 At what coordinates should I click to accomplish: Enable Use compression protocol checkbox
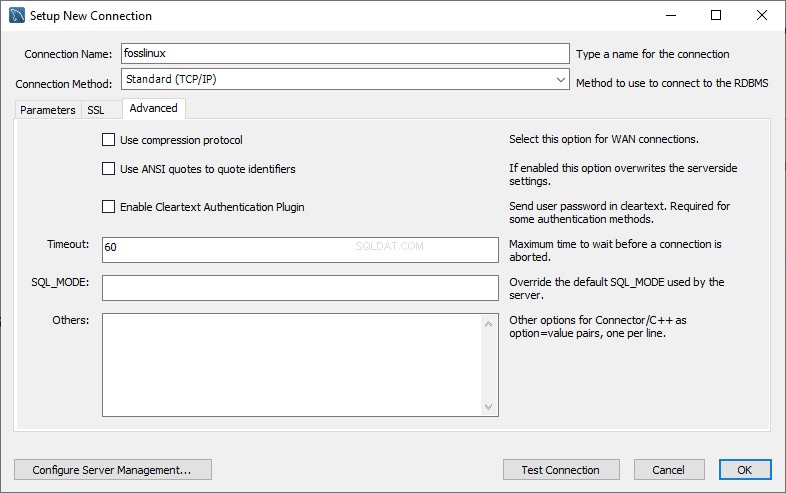click(x=108, y=139)
